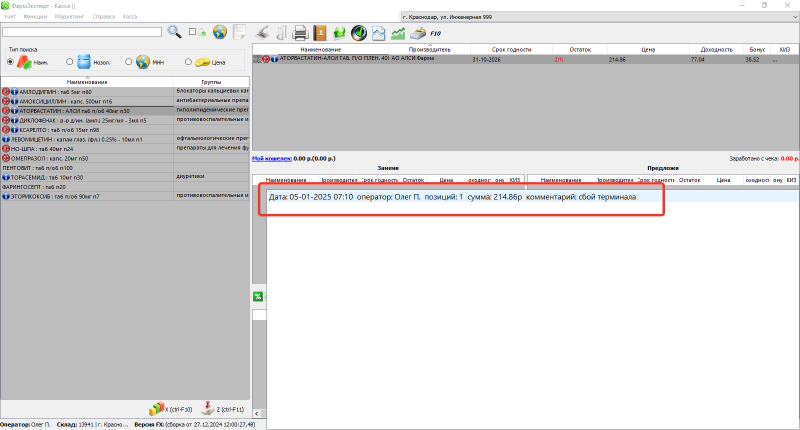Screen dimensions: 800x430
Task: Click the blue info icon of АТОРВАСТАТИН АЛСИ list row
Action: (x=14, y=111)
